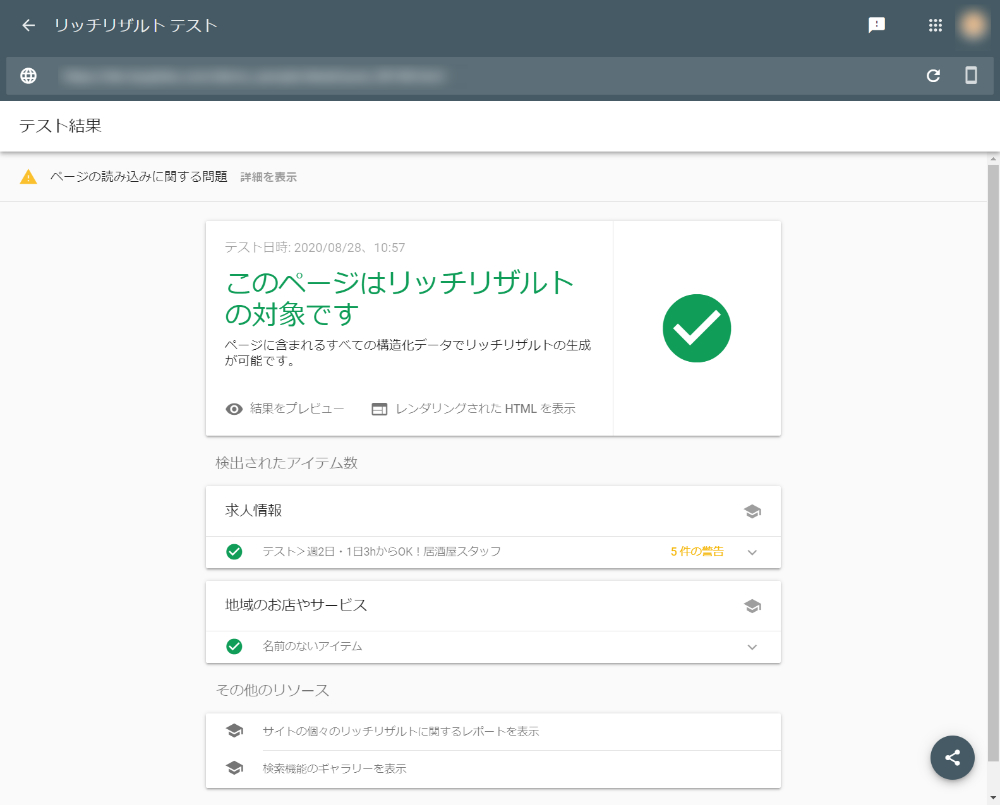Click the yellow warning triangle icon
This screenshot has height=805, width=1000.
(28, 177)
